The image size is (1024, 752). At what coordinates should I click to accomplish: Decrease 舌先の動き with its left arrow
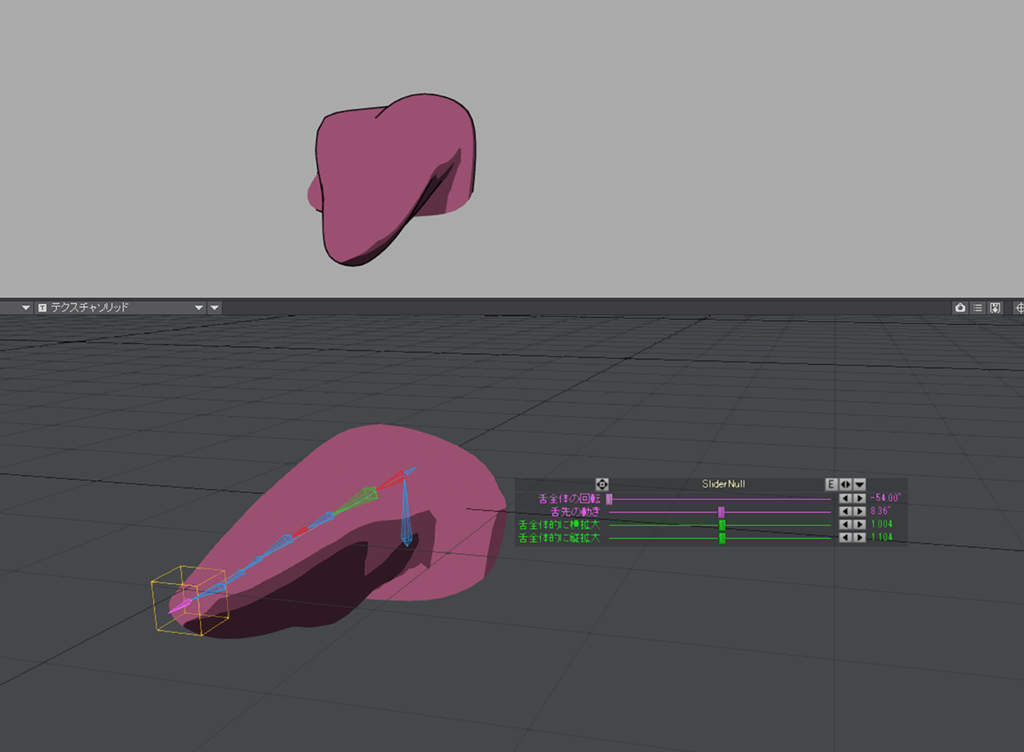(x=846, y=511)
